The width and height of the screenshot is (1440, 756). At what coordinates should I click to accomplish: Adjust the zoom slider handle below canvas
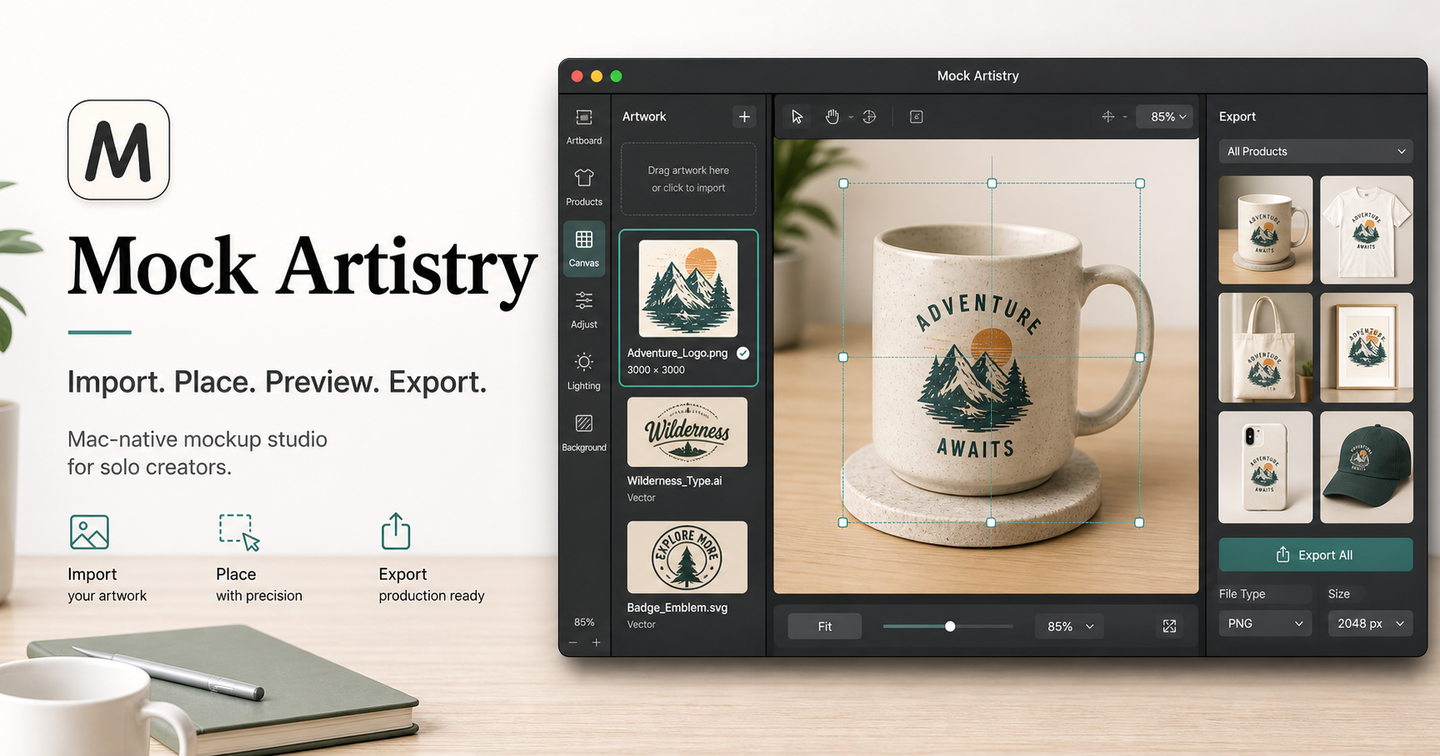point(950,627)
